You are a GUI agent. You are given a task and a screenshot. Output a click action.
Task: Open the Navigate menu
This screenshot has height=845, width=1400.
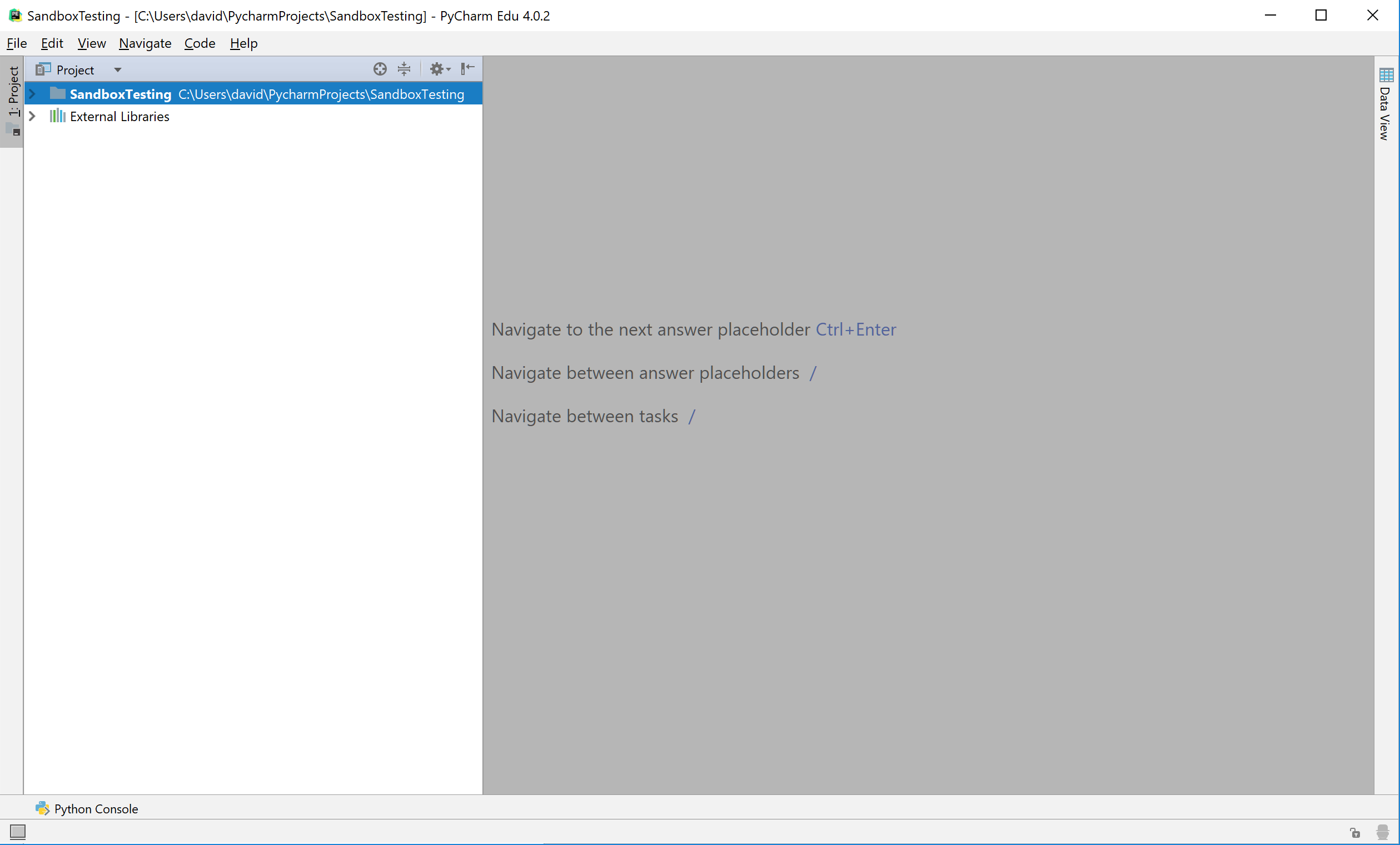(145, 43)
